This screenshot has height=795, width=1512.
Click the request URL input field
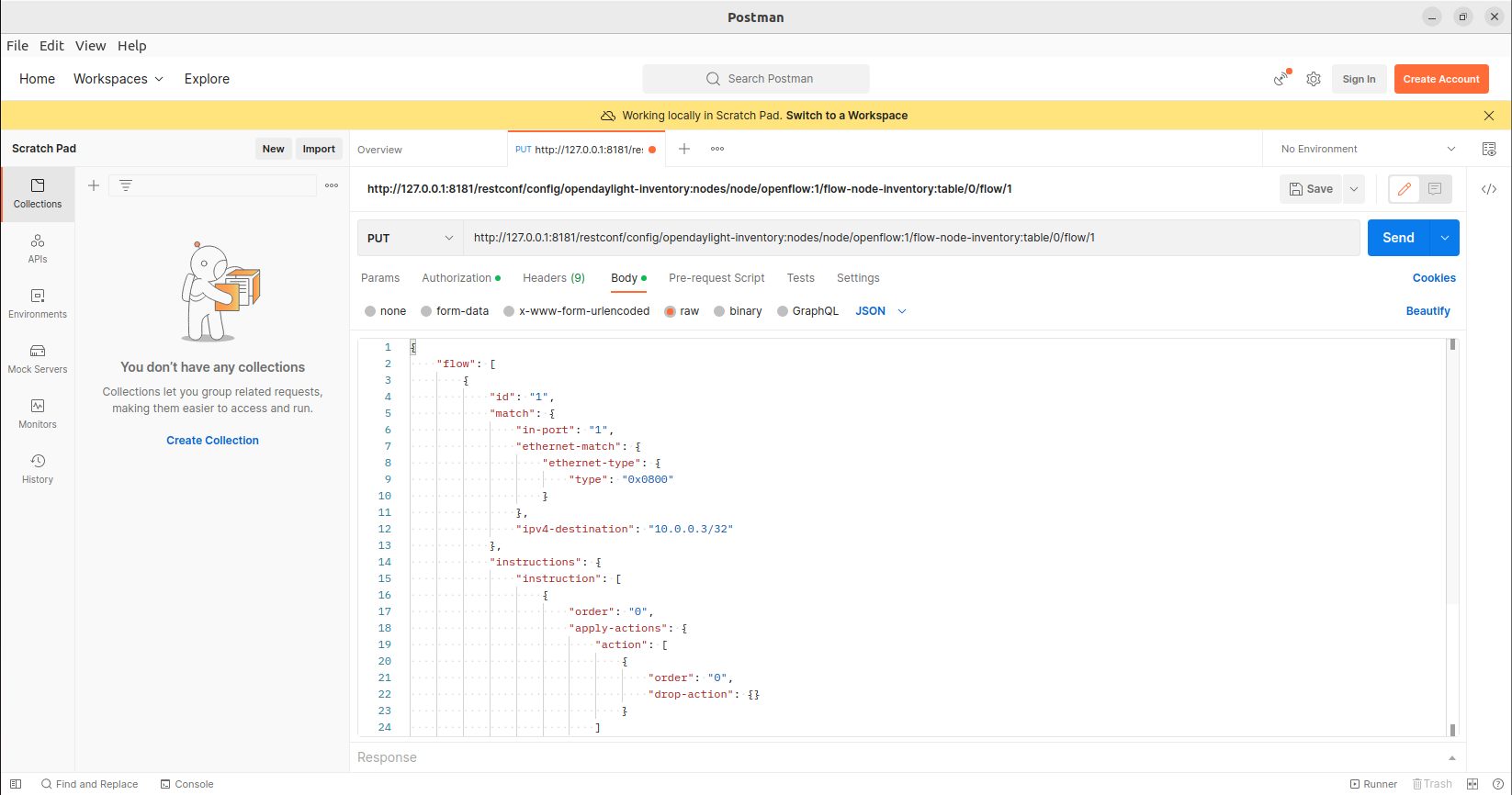point(909,238)
